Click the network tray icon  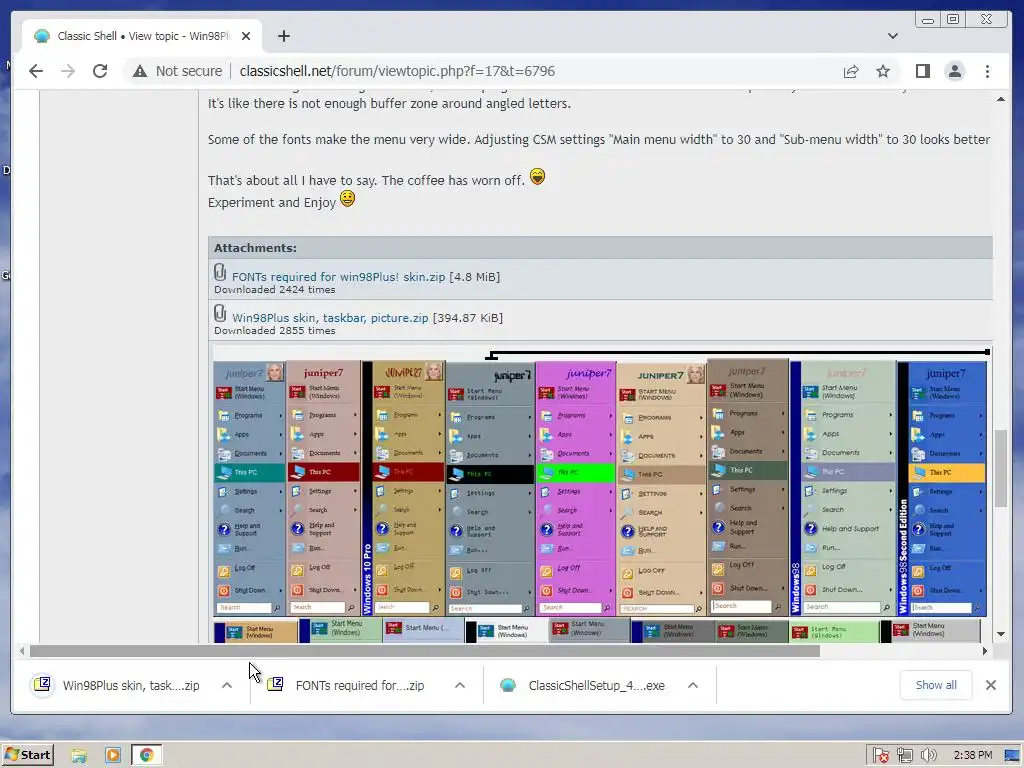pyautogui.click(x=904, y=756)
